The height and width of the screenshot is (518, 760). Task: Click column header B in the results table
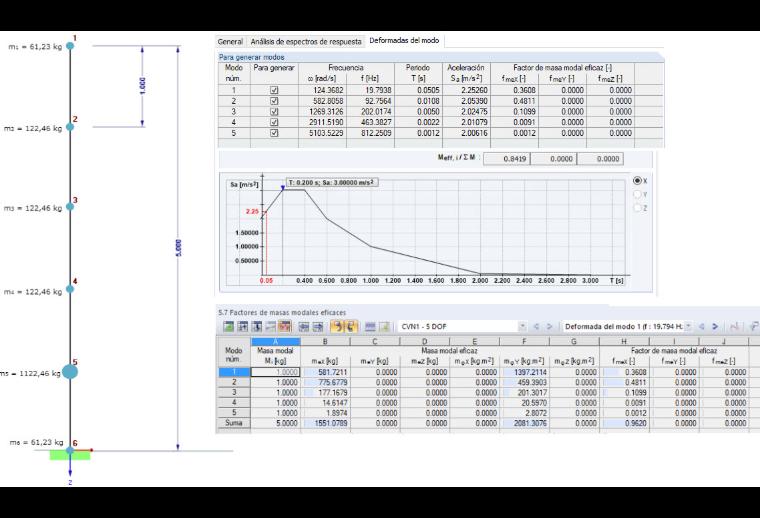pyautogui.click(x=325, y=341)
